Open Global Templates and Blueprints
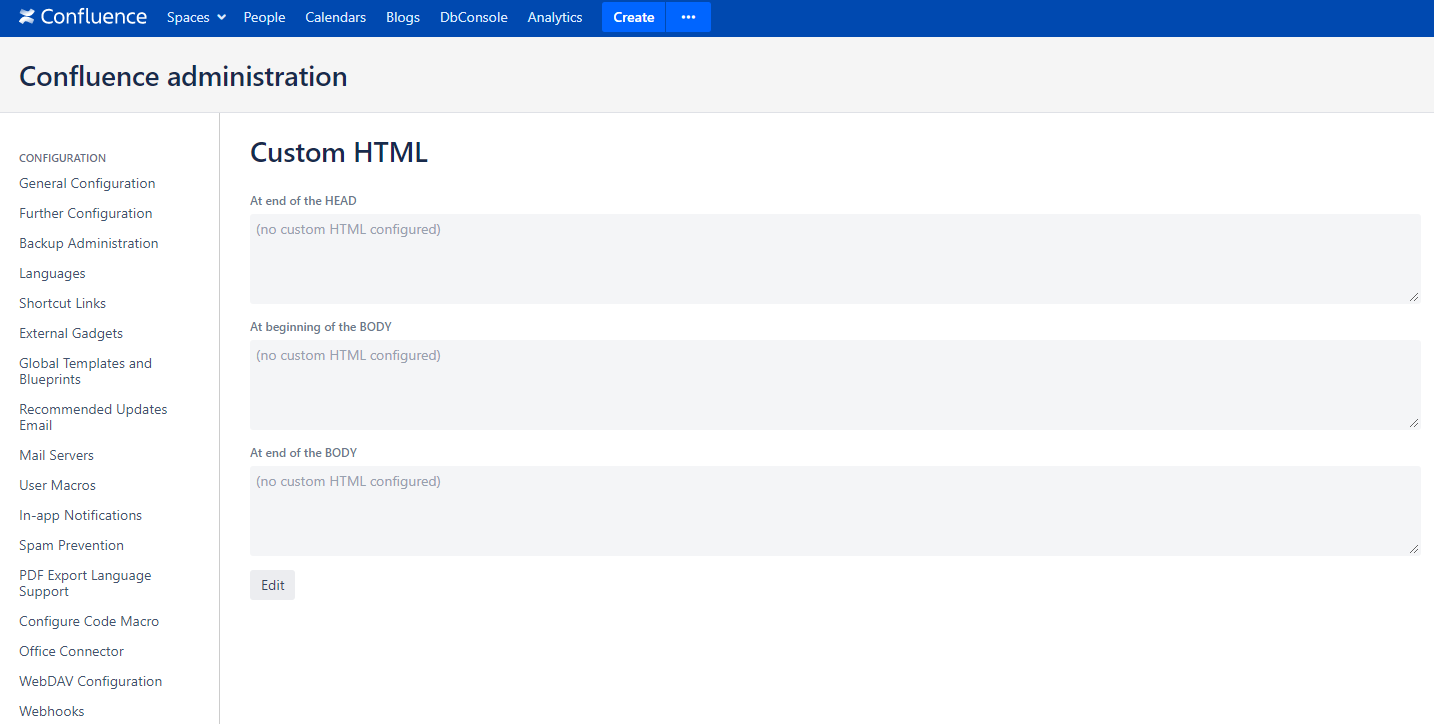 pyautogui.click(x=85, y=371)
